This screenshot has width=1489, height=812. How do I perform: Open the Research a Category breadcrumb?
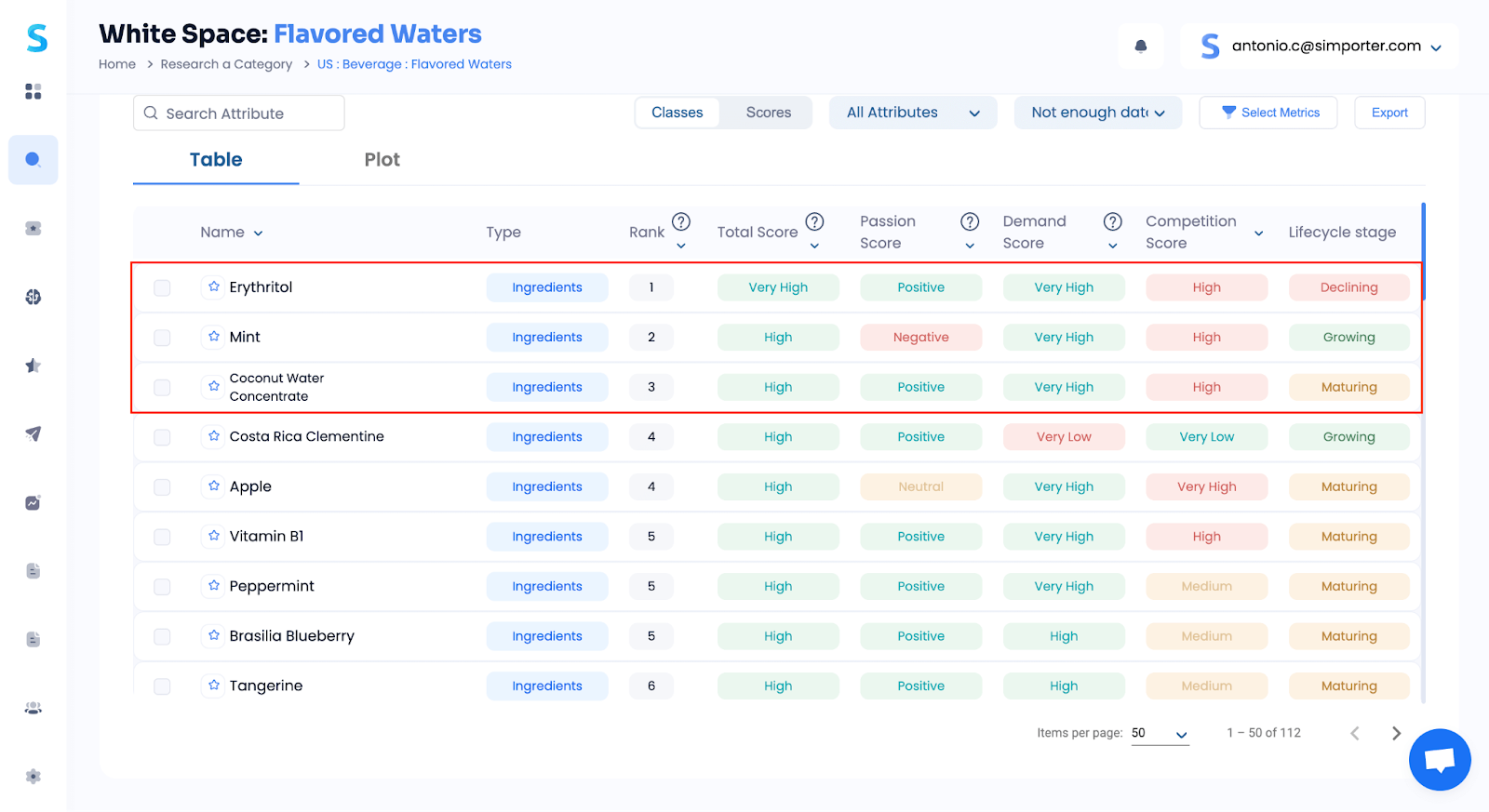tap(226, 64)
